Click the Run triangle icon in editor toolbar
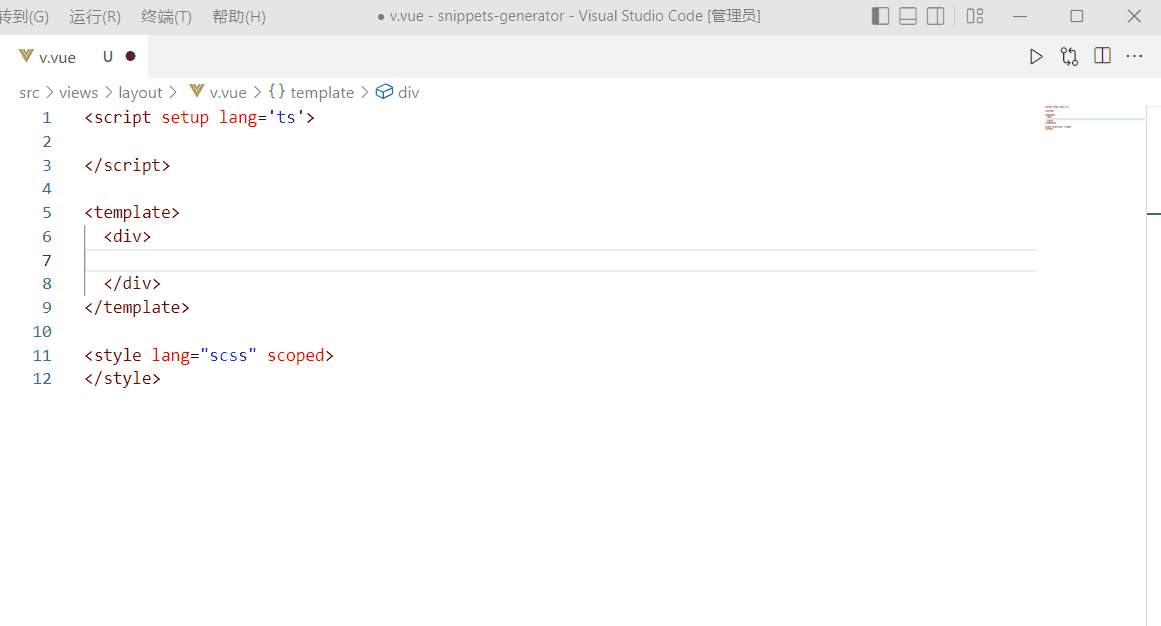Viewport: 1161px width, 626px height. point(1036,56)
